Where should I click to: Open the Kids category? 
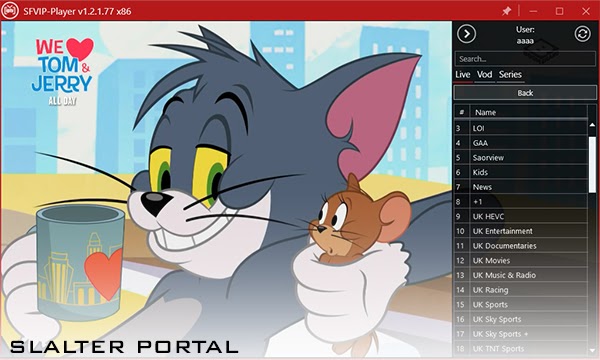[521, 172]
